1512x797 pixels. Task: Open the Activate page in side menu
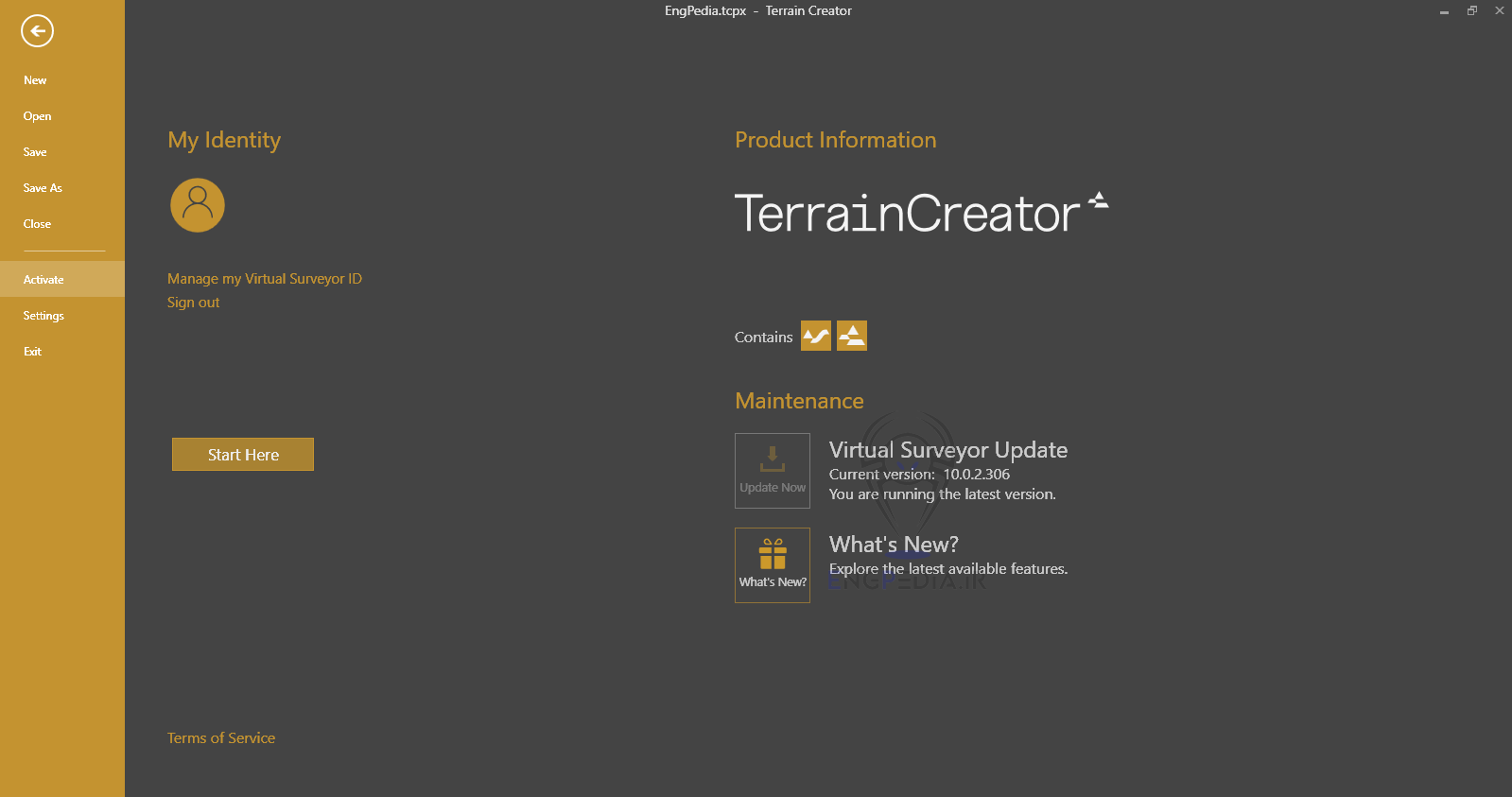click(x=62, y=279)
